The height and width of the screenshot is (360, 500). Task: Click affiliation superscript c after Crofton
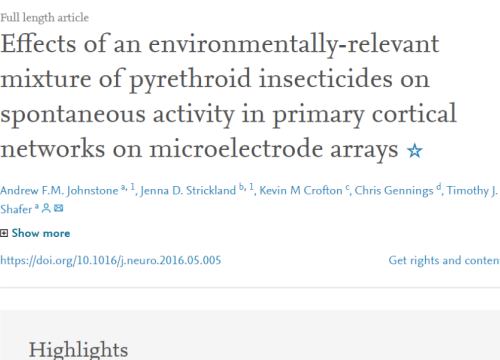click(347, 188)
